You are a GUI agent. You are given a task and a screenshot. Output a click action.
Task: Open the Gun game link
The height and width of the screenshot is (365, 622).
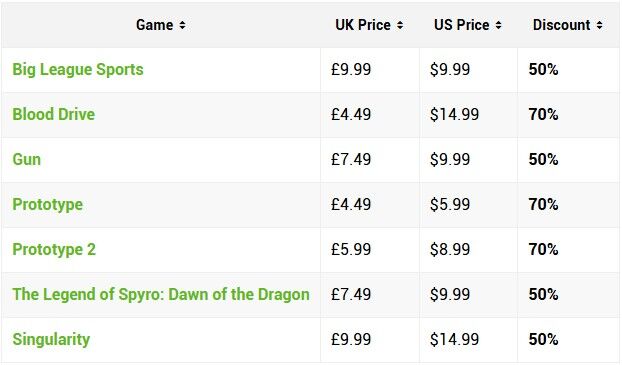(x=27, y=159)
